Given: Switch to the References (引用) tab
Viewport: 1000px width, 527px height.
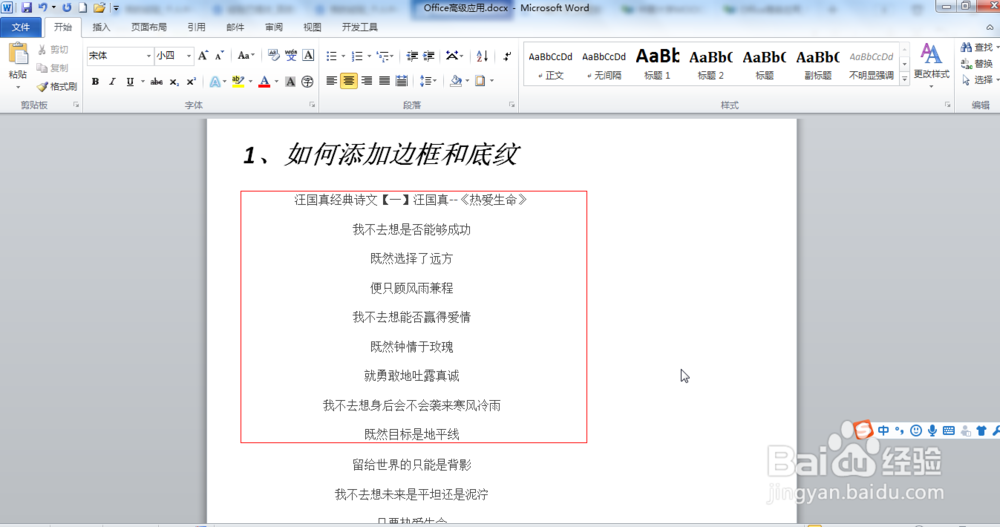Looking at the screenshot, I should pyautogui.click(x=196, y=27).
